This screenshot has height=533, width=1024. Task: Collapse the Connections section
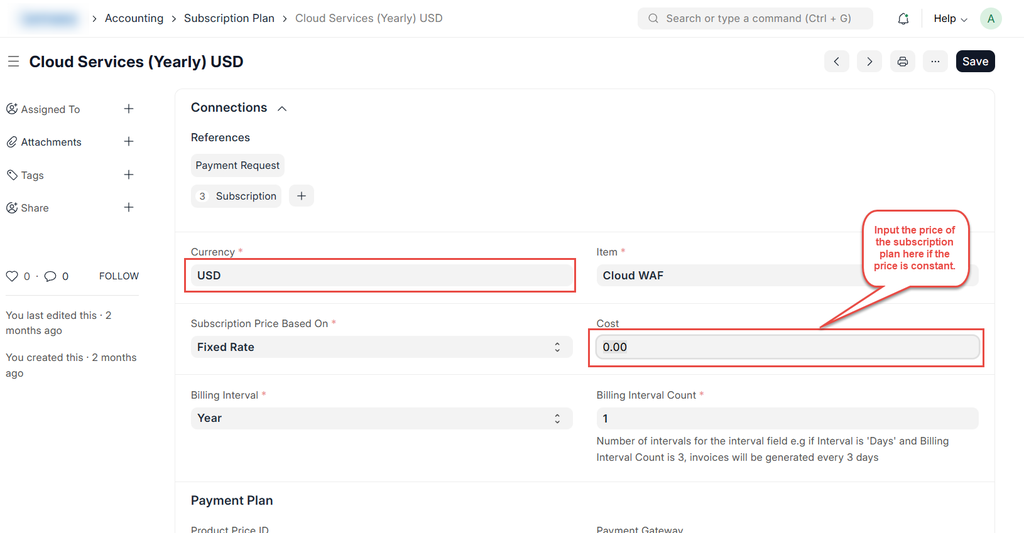[x=282, y=108]
